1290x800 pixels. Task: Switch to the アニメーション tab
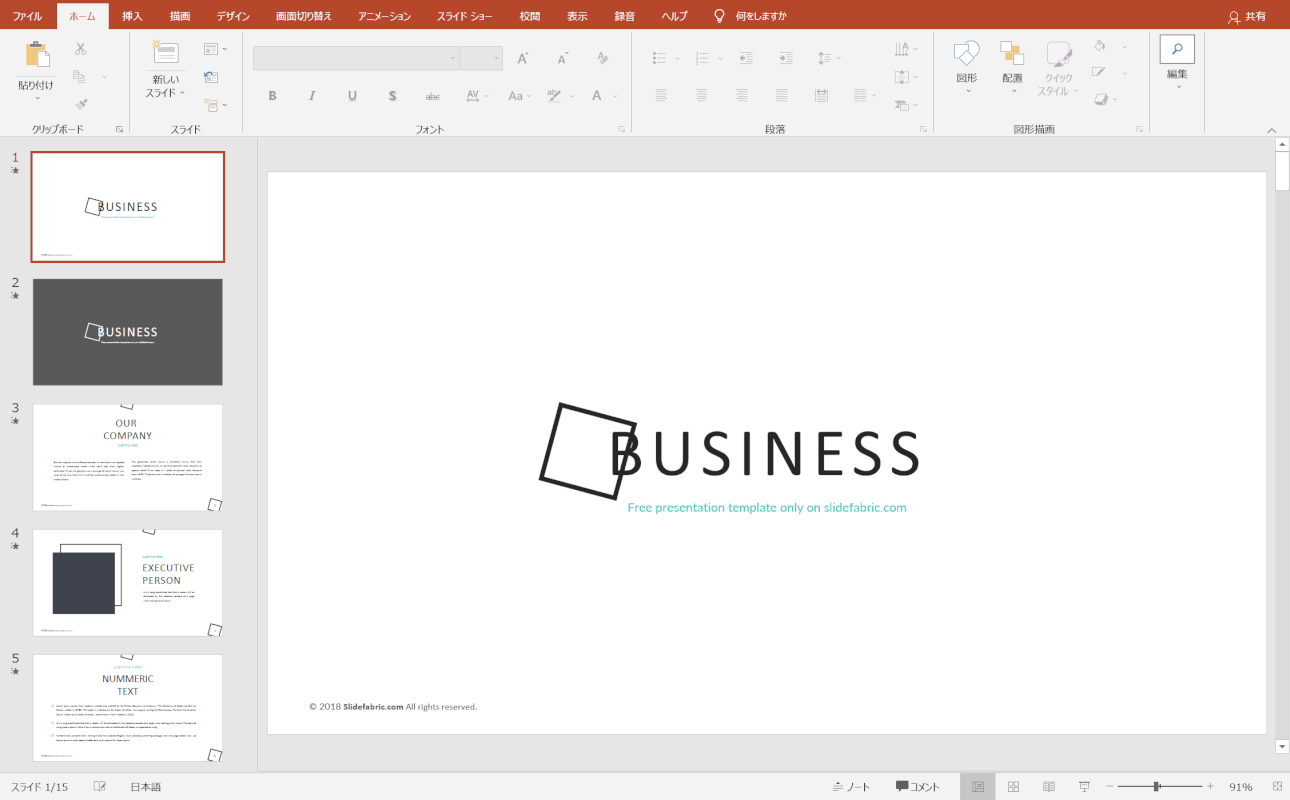pos(384,16)
